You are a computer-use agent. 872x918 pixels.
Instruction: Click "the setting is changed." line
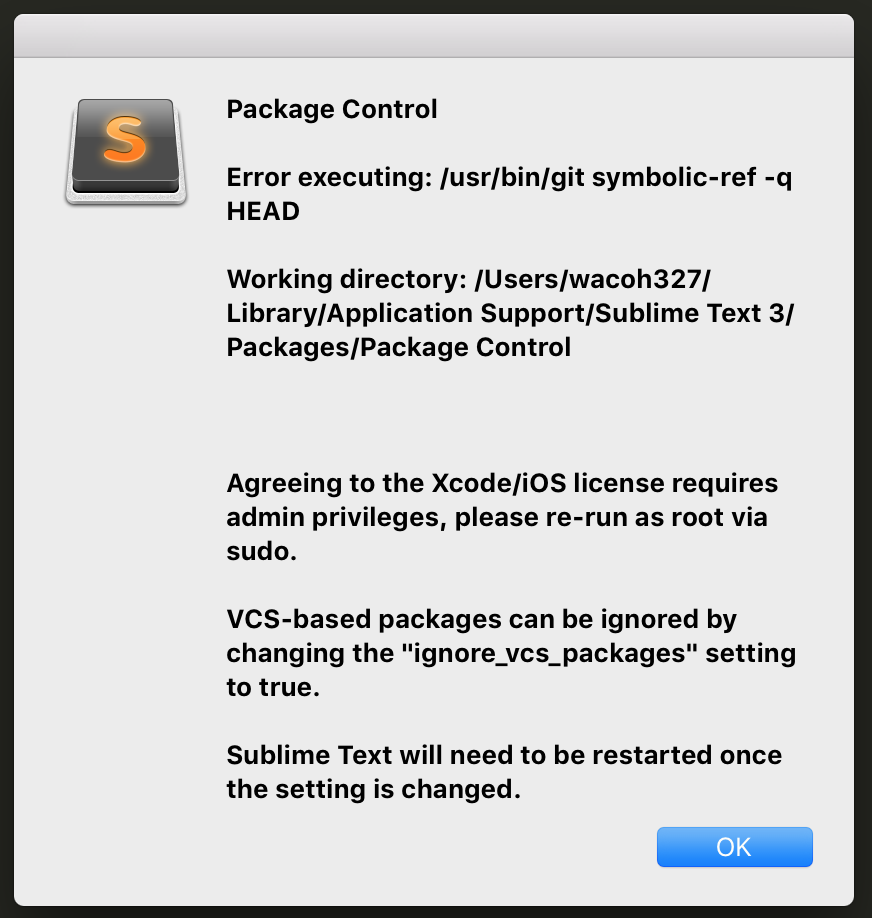point(374,789)
